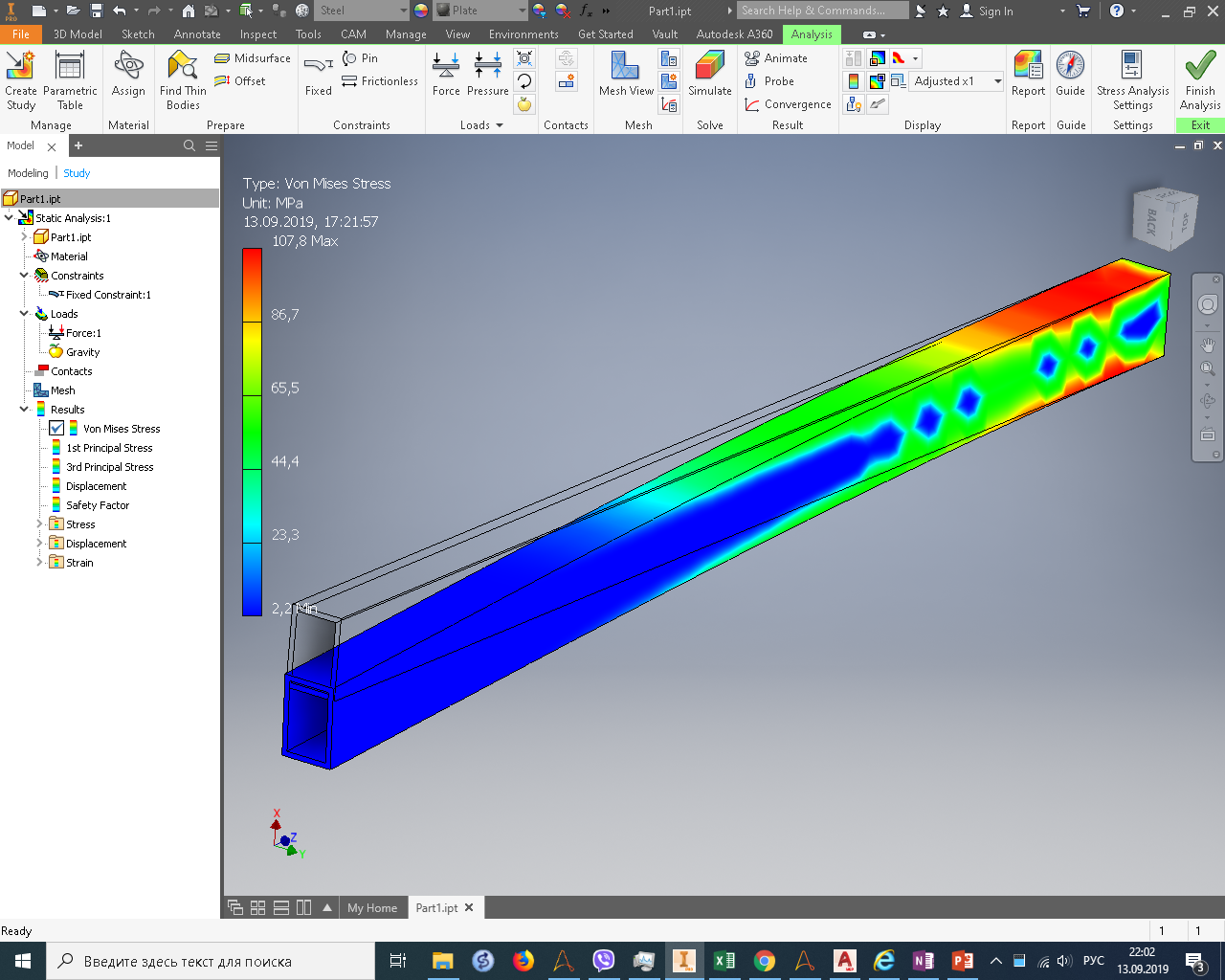
Task: Select Force:1 in browser
Action: tap(83, 333)
